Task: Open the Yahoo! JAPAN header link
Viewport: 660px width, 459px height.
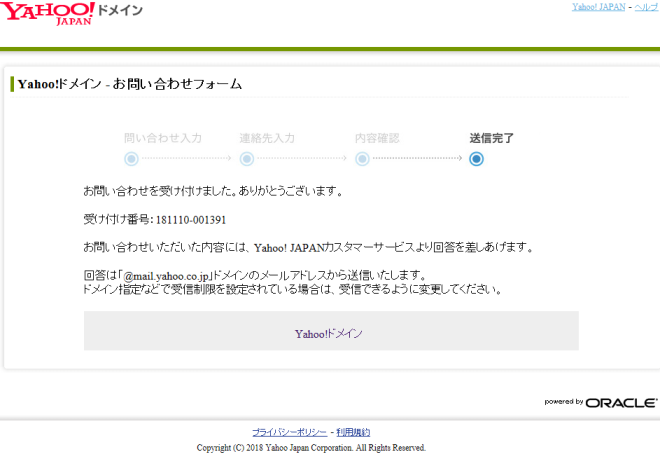Action: [x=598, y=7]
